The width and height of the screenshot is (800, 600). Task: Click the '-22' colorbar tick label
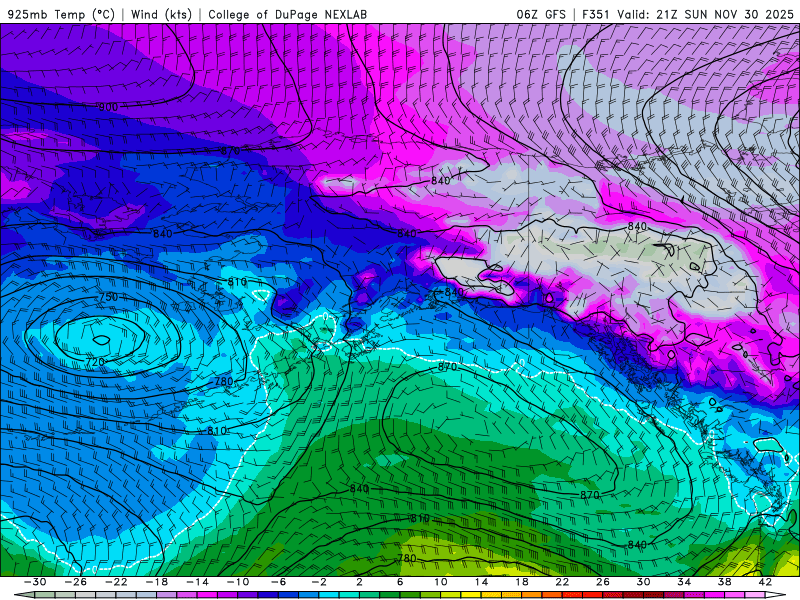(116, 582)
